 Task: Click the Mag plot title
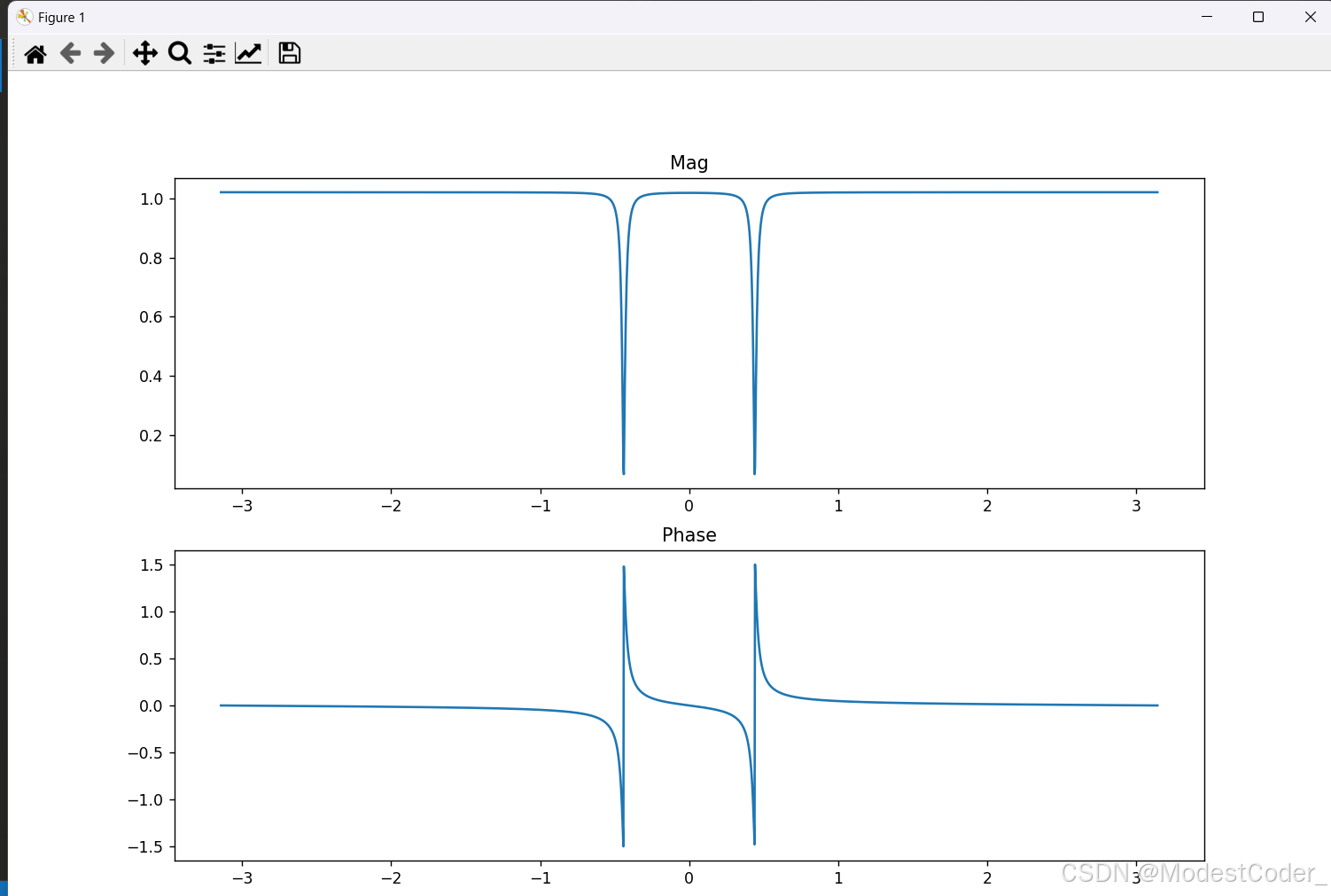pos(689,163)
